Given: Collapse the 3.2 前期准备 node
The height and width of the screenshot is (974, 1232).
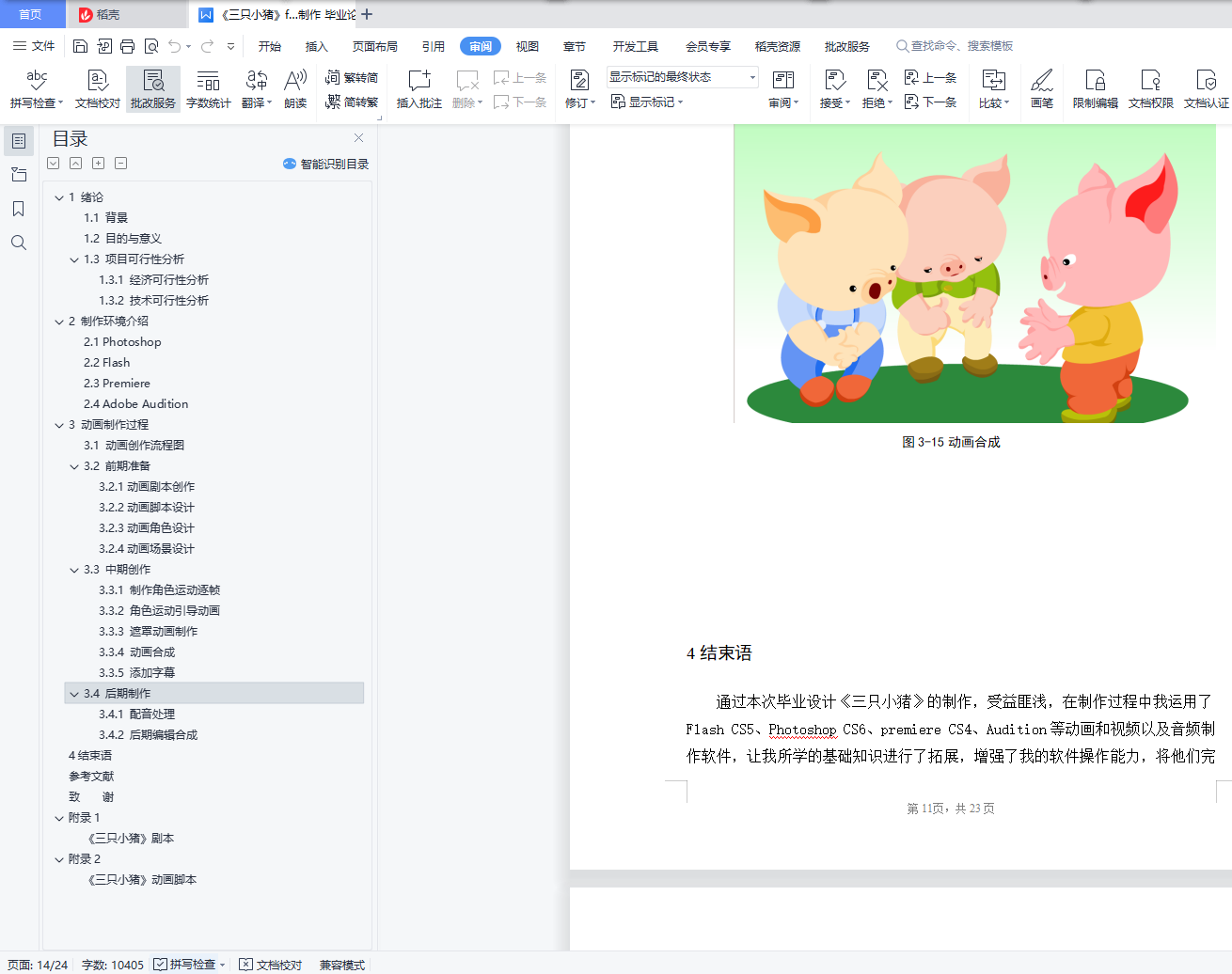Looking at the screenshot, I should (x=74, y=466).
